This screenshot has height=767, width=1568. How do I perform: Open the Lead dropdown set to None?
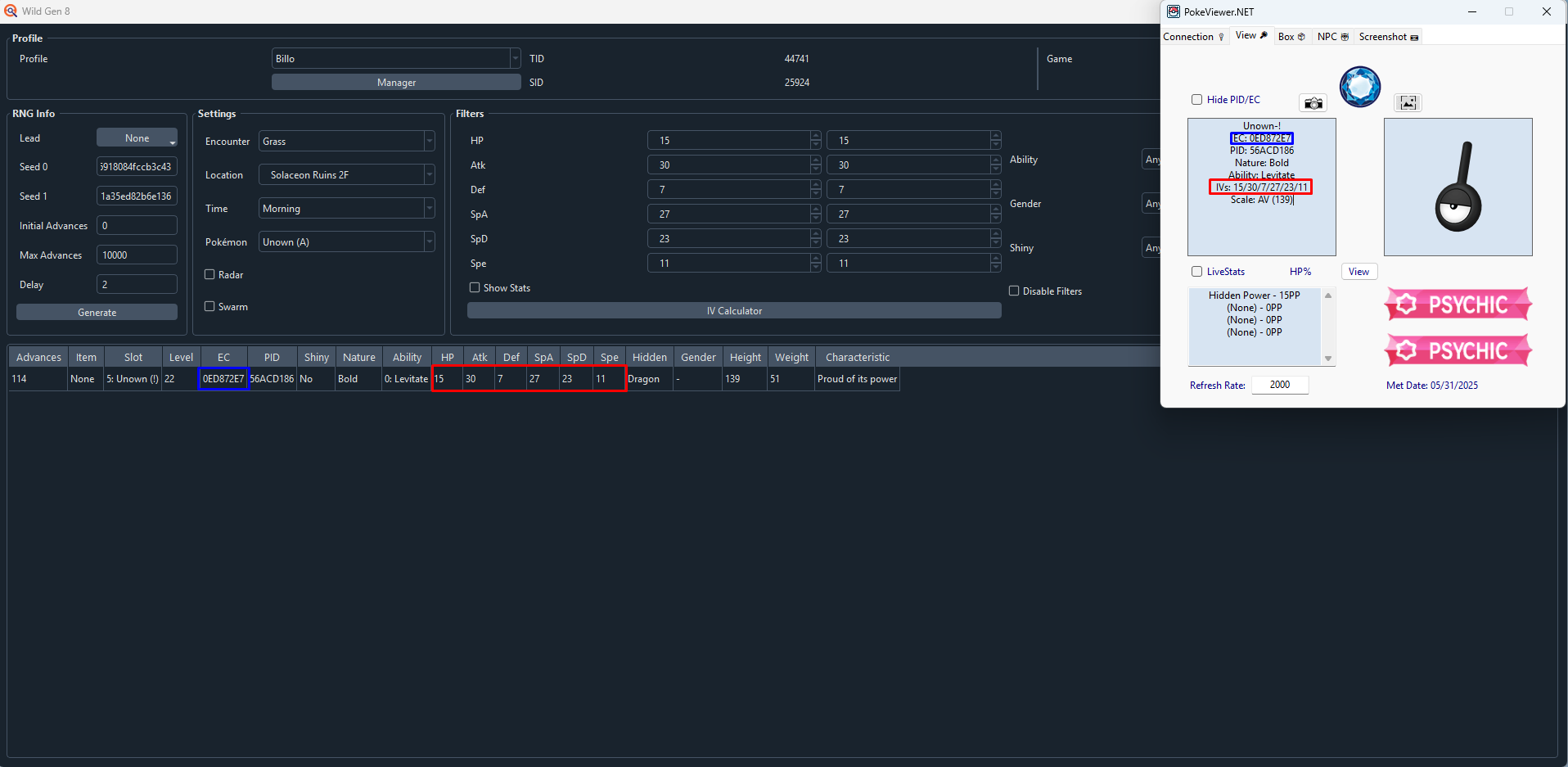pyautogui.click(x=137, y=138)
